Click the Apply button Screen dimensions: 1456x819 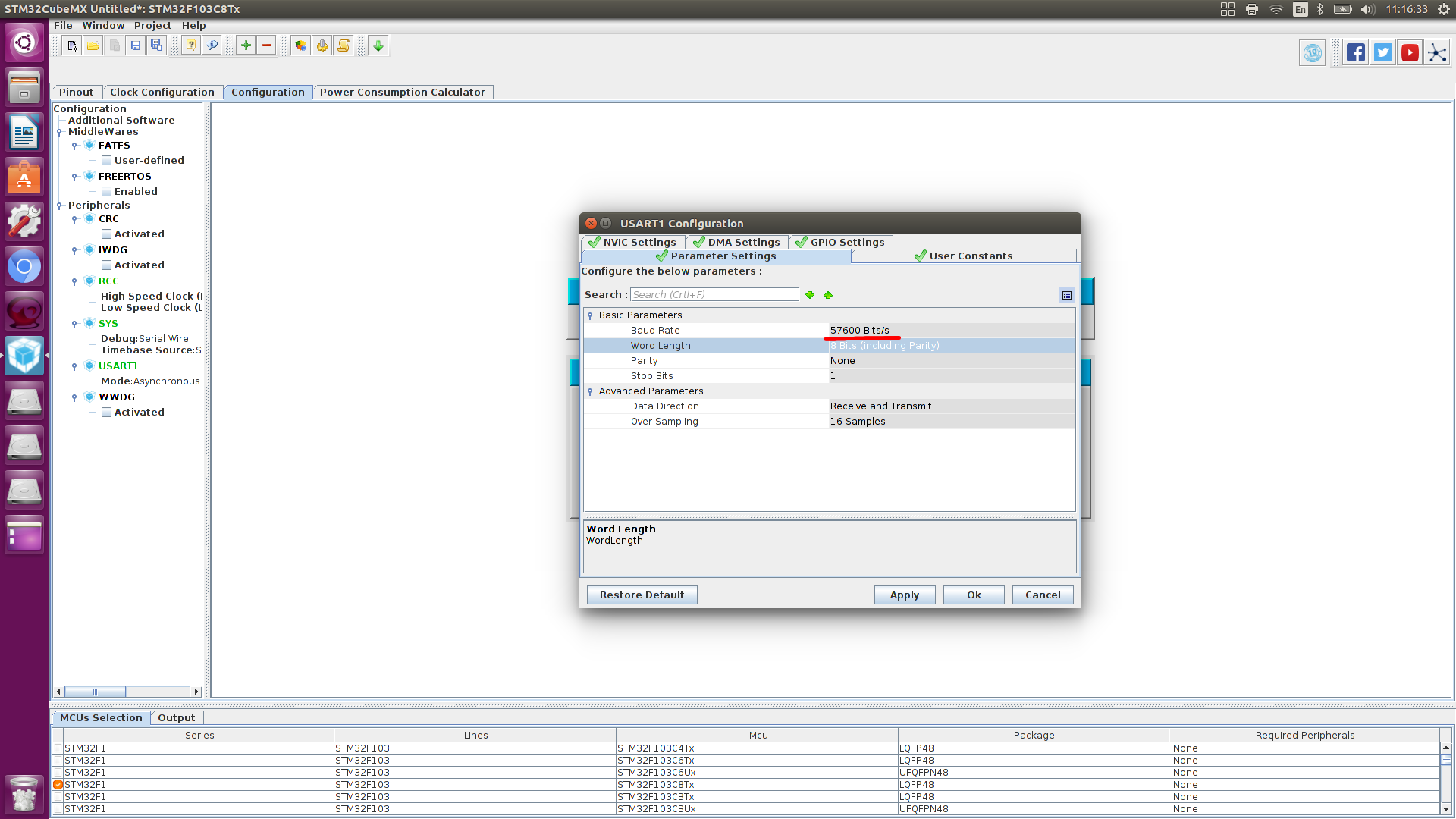click(x=904, y=595)
